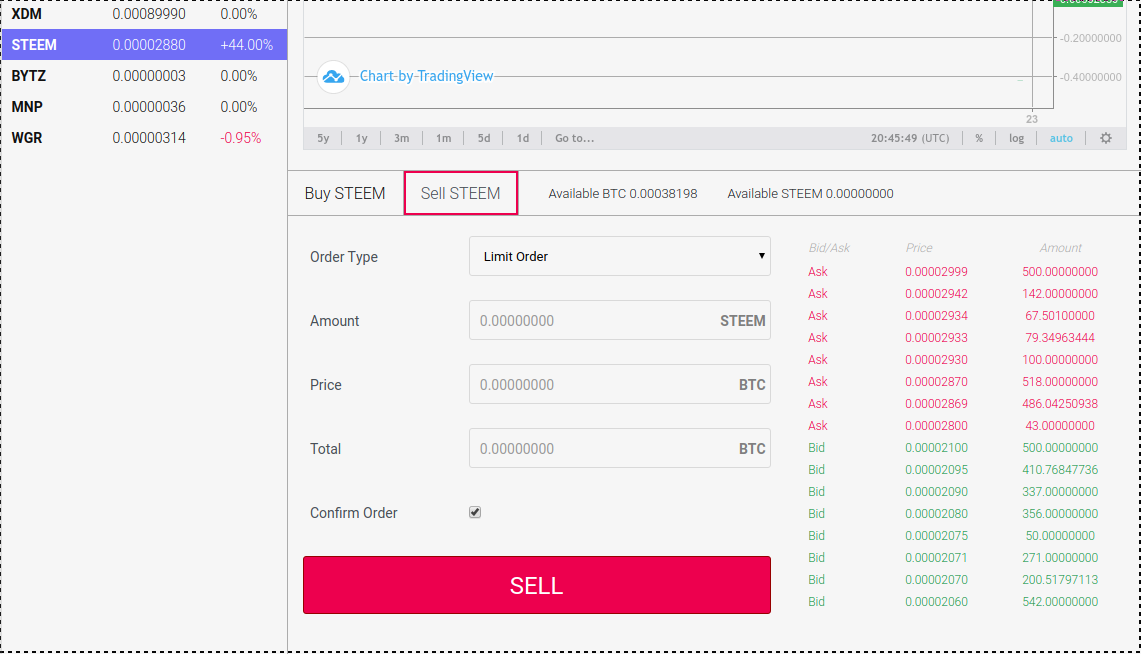Pick ask price 0.00002934

click(x=937, y=316)
